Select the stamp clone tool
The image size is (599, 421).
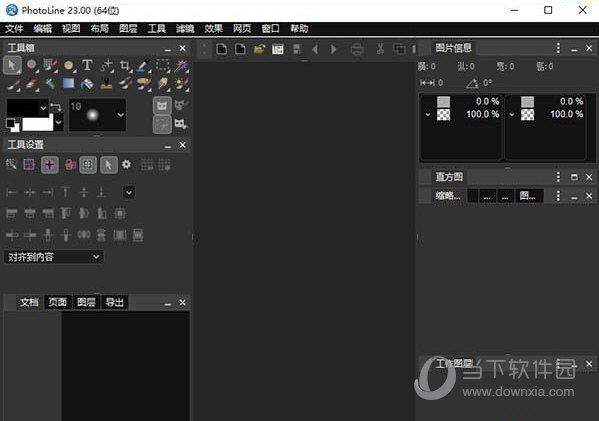106,83
